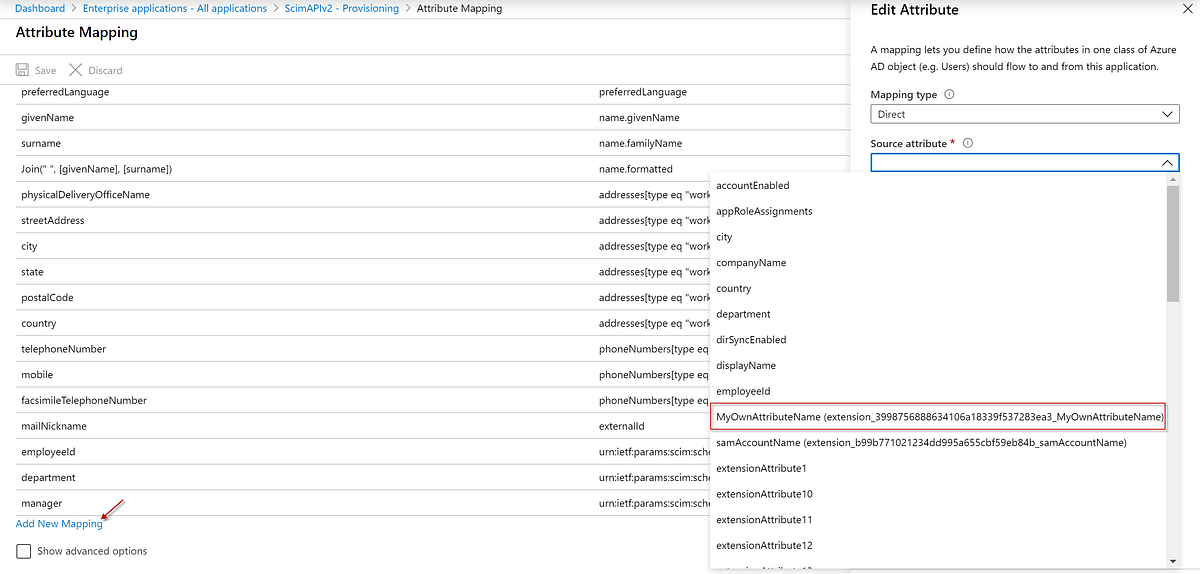Click Add New Mapping link
This screenshot has height=574, width=1200.
point(59,524)
